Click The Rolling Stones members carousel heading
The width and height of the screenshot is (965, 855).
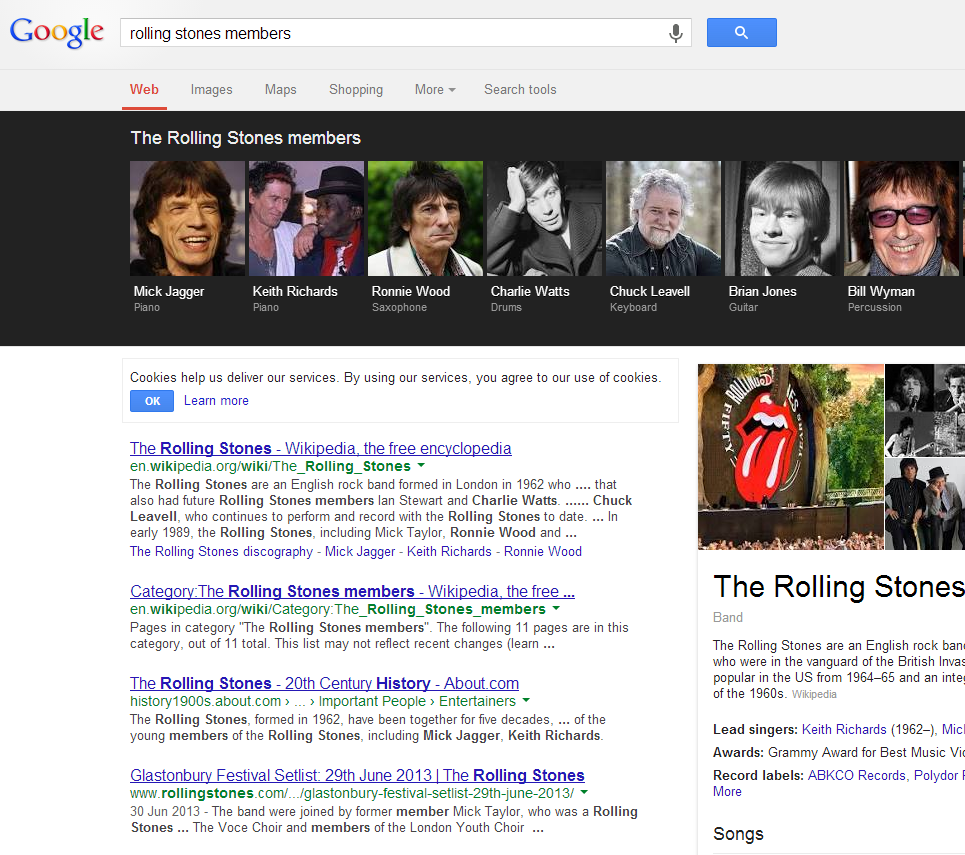pyautogui.click(x=246, y=138)
